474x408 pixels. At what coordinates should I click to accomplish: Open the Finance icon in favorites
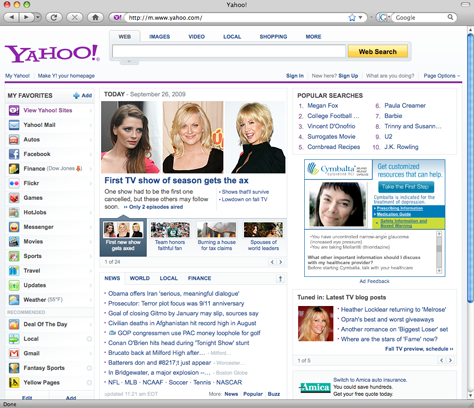coord(14,169)
